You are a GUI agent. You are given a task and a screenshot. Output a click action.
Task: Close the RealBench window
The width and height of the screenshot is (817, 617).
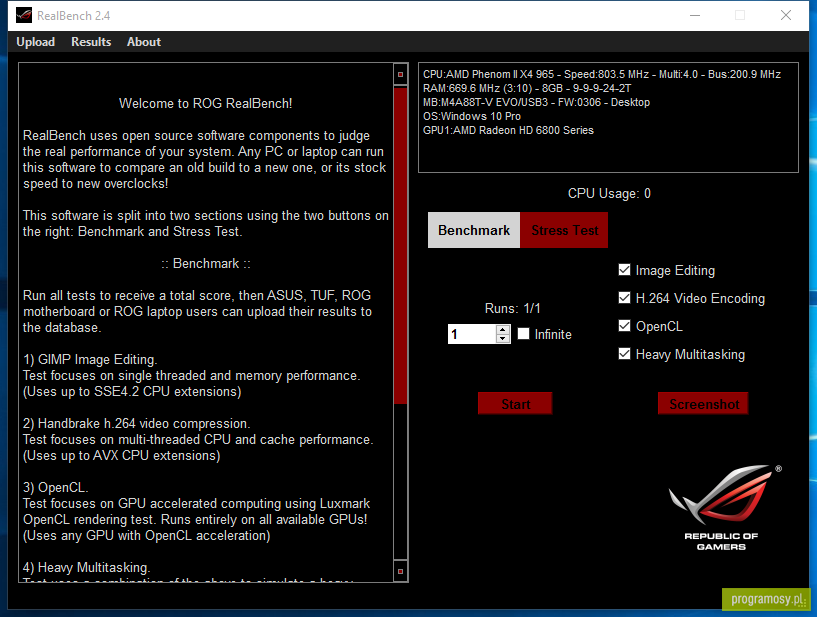(786, 15)
